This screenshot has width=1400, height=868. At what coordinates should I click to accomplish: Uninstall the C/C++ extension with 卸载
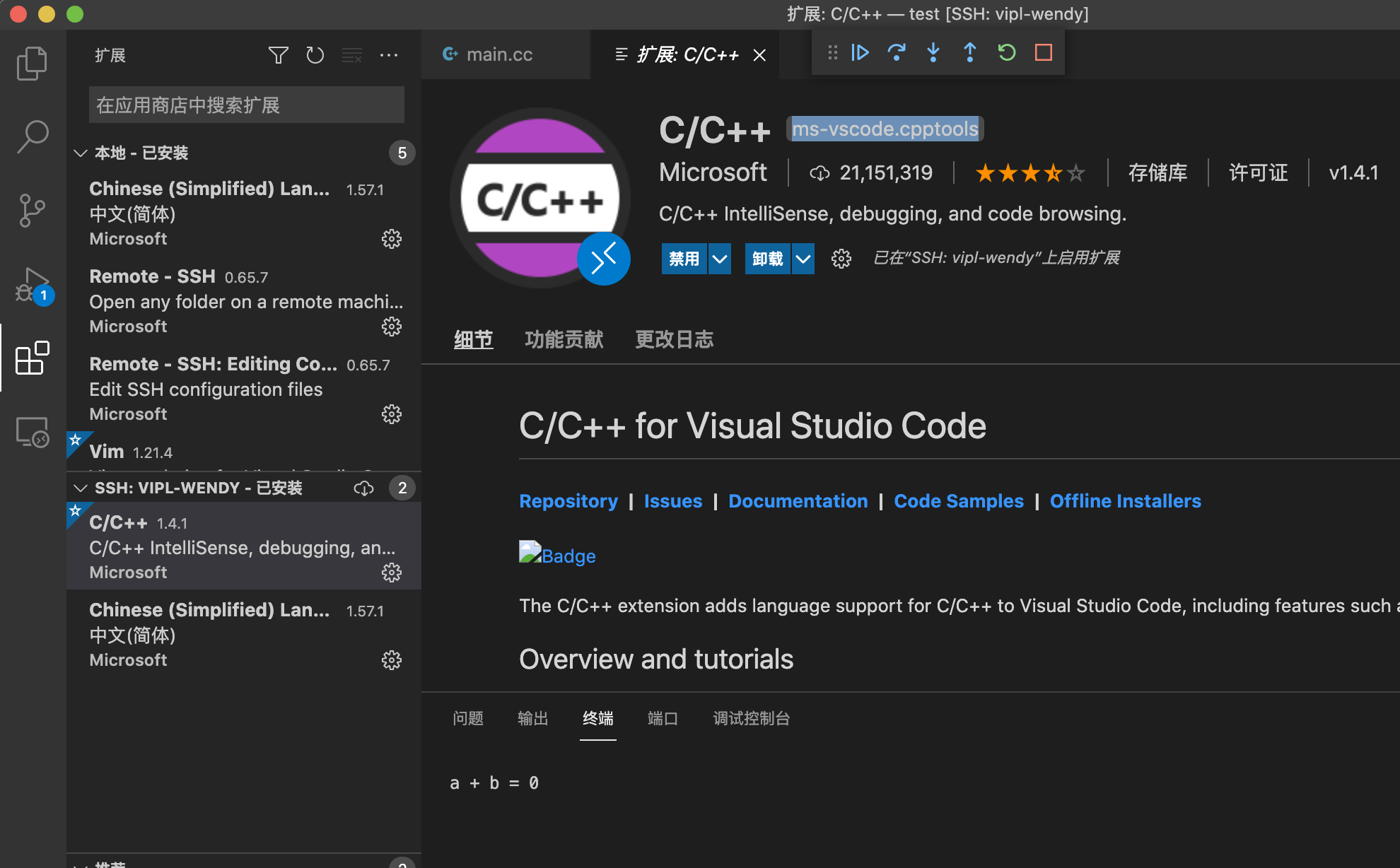768,259
